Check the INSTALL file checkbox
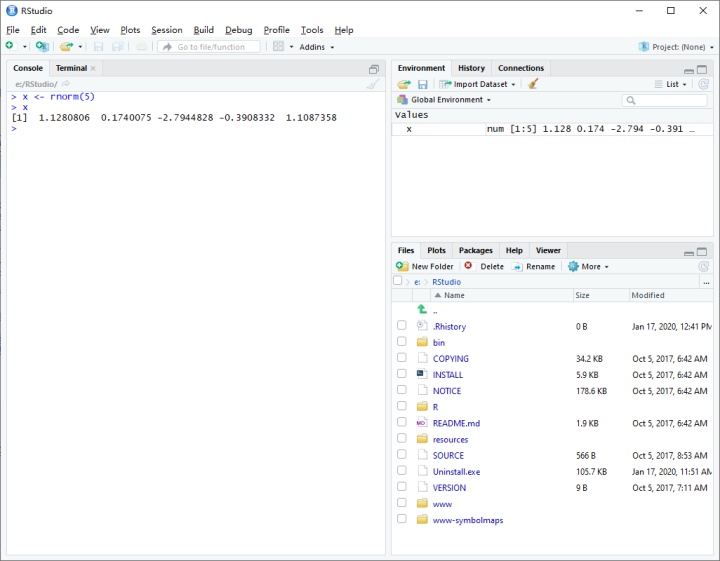Image resolution: width=720 pixels, height=561 pixels. pyautogui.click(x=402, y=374)
